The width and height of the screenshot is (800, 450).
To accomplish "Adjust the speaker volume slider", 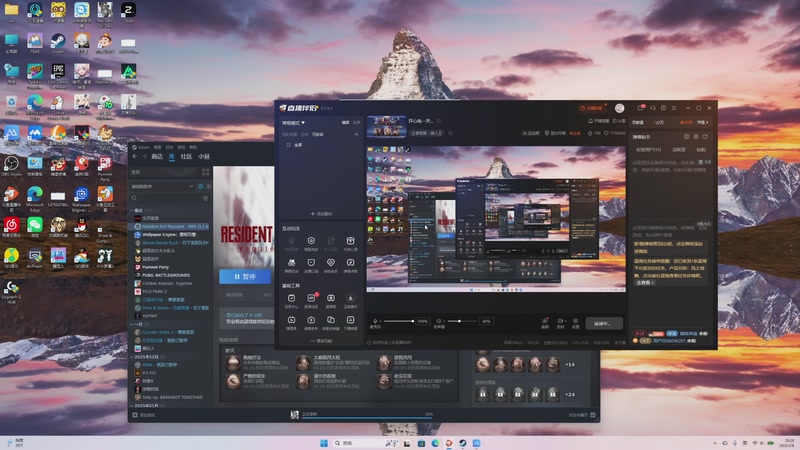I will (462, 321).
